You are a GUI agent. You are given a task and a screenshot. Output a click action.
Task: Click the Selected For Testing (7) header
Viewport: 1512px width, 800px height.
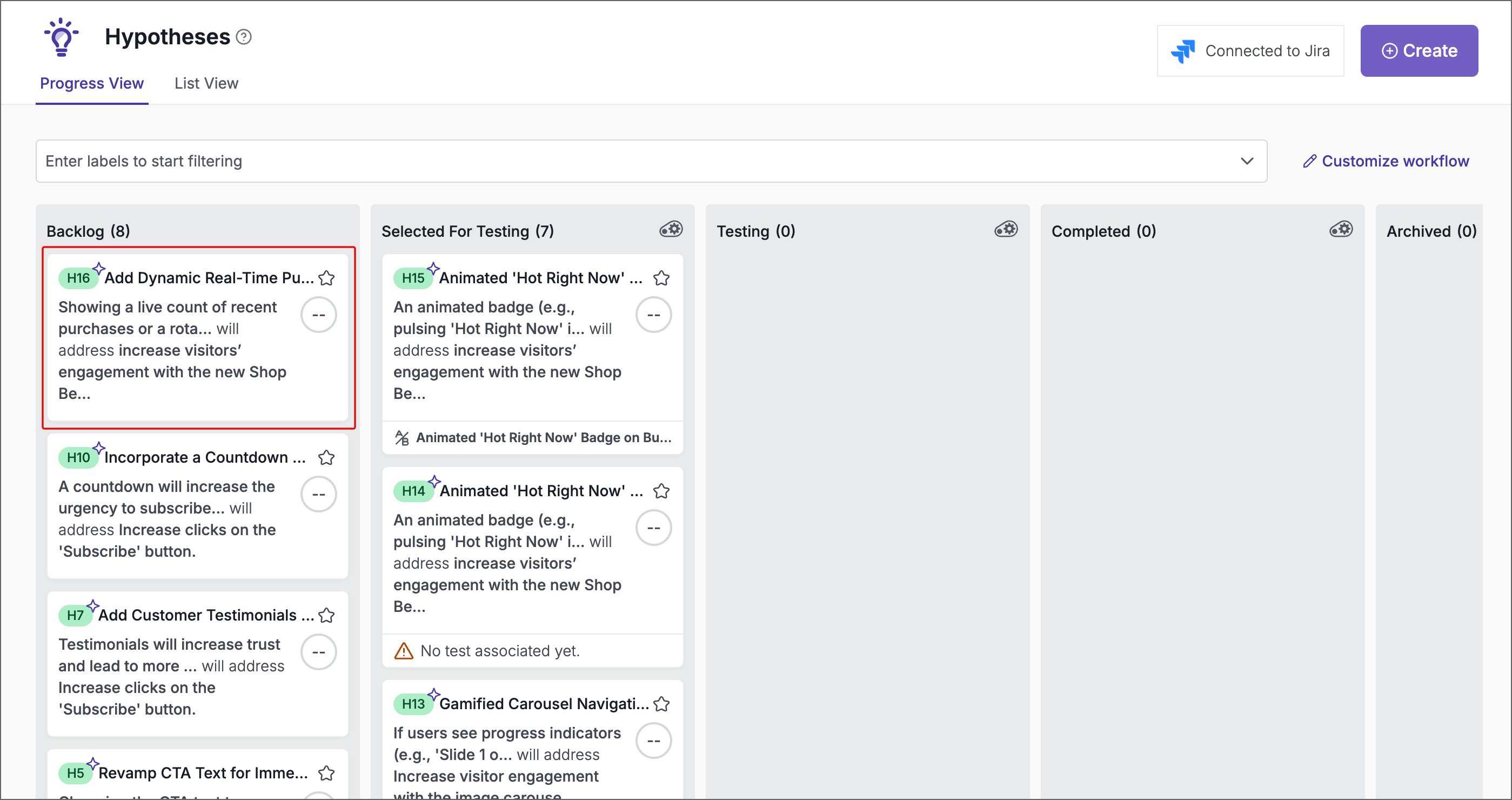468,231
